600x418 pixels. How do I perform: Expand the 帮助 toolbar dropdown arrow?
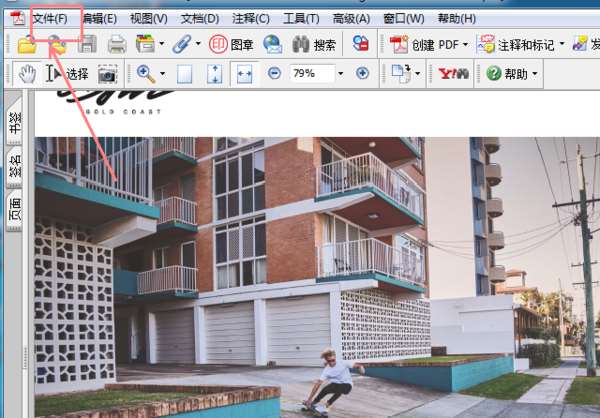click(x=535, y=73)
